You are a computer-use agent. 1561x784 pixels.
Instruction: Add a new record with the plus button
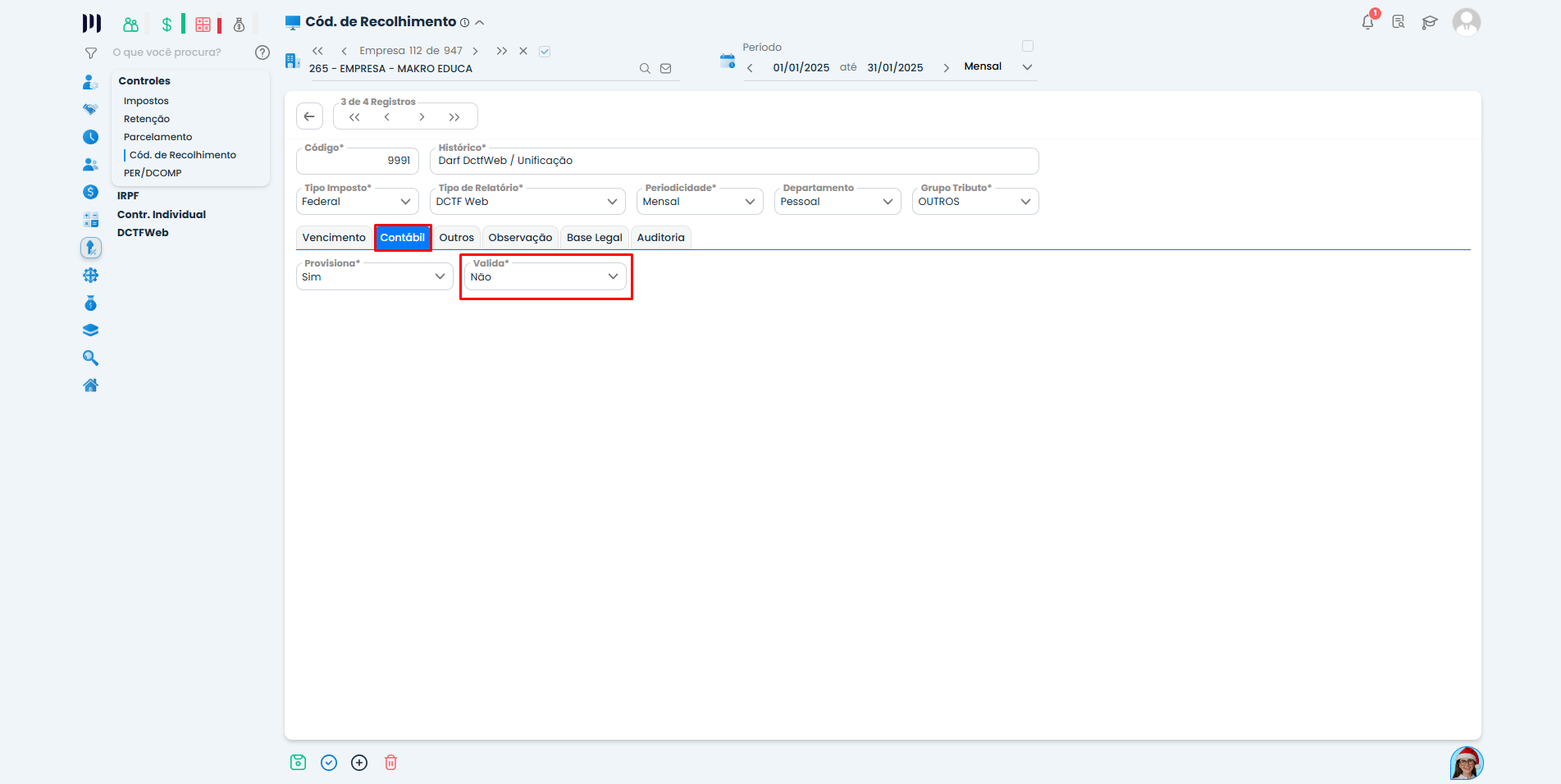click(x=359, y=763)
